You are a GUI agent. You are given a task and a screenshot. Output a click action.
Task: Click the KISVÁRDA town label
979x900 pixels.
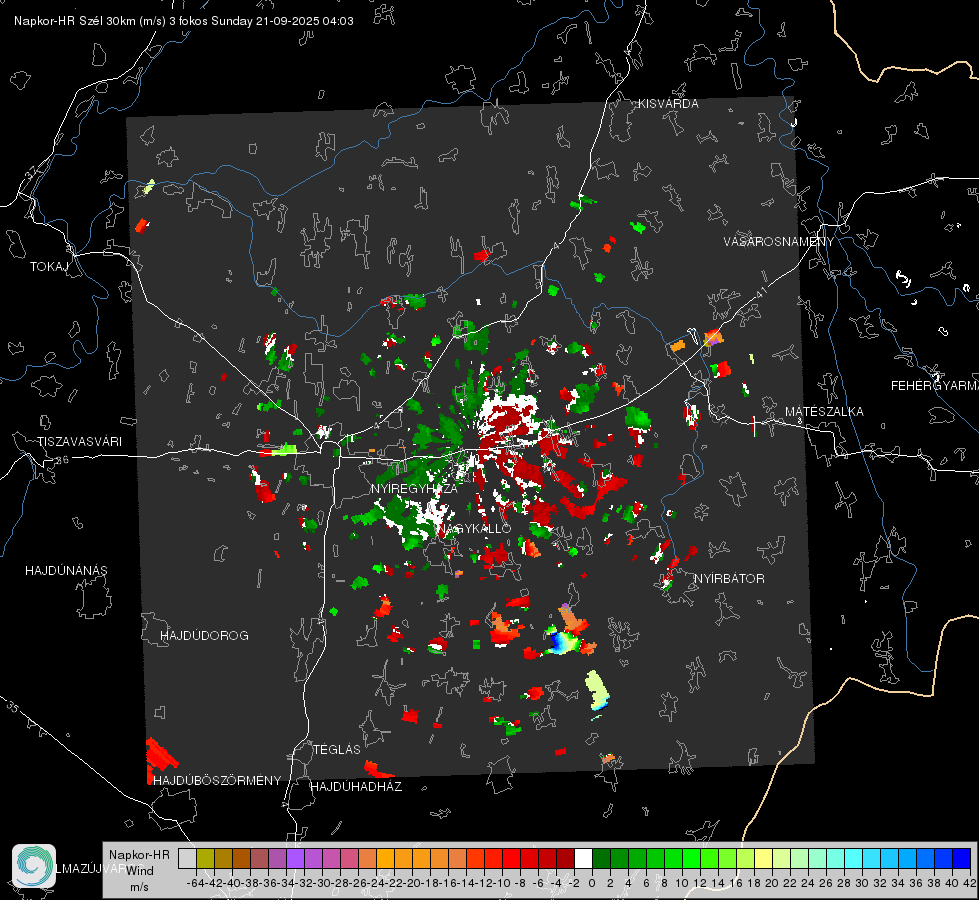[x=668, y=104]
